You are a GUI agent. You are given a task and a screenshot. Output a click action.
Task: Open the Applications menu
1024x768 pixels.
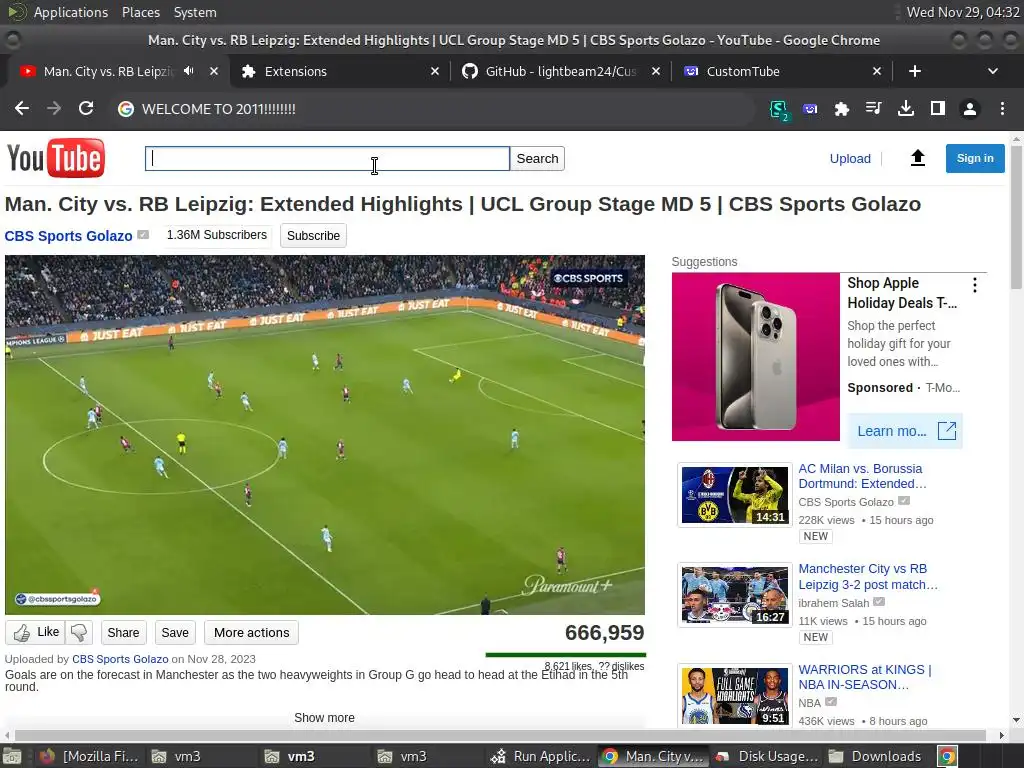point(71,12)
